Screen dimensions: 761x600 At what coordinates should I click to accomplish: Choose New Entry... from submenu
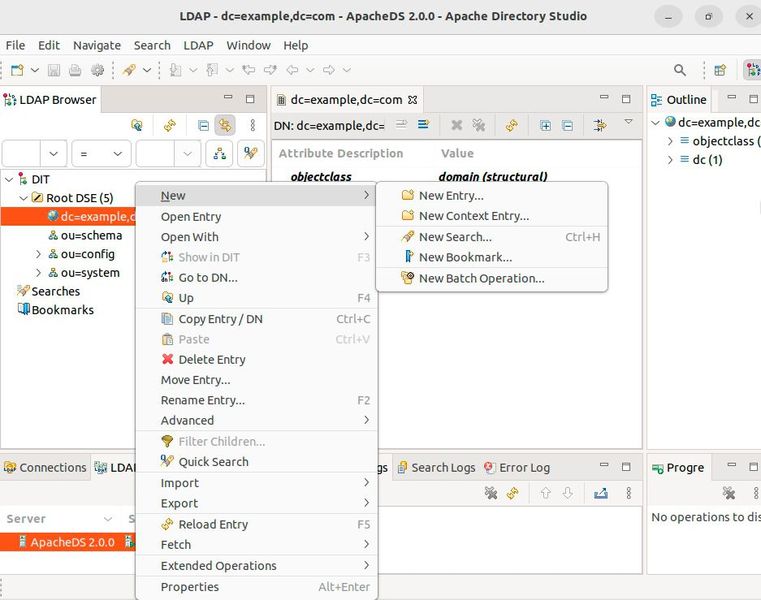tap(492, 196)
